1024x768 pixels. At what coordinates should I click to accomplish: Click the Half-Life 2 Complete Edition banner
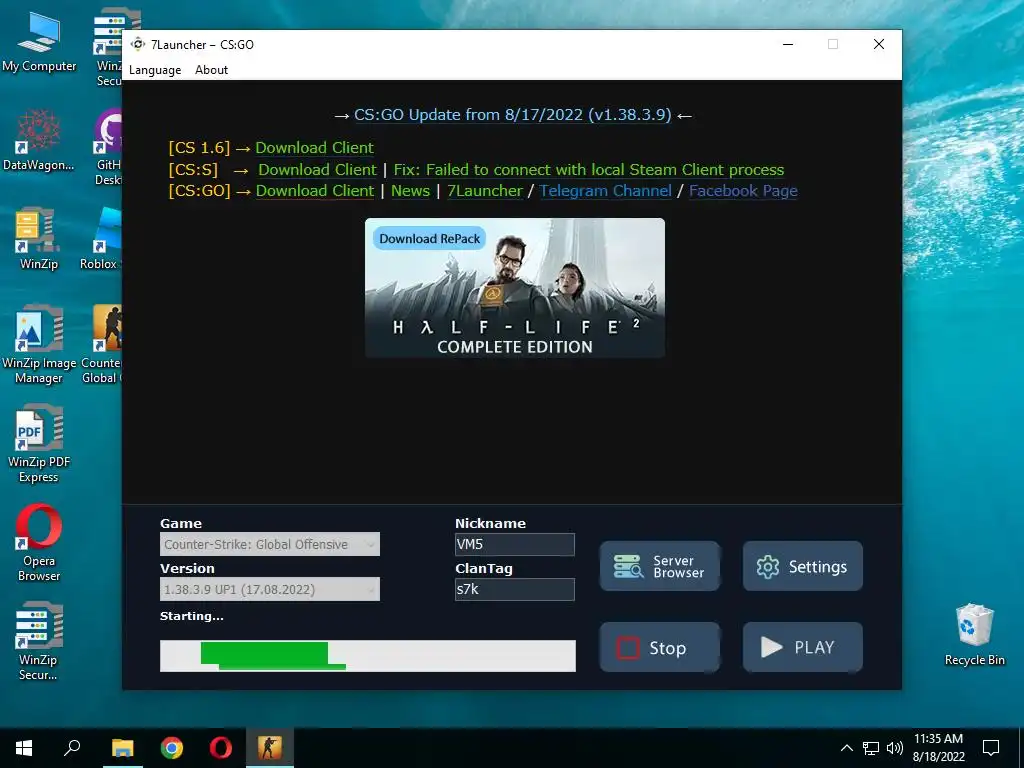(515, 288)
